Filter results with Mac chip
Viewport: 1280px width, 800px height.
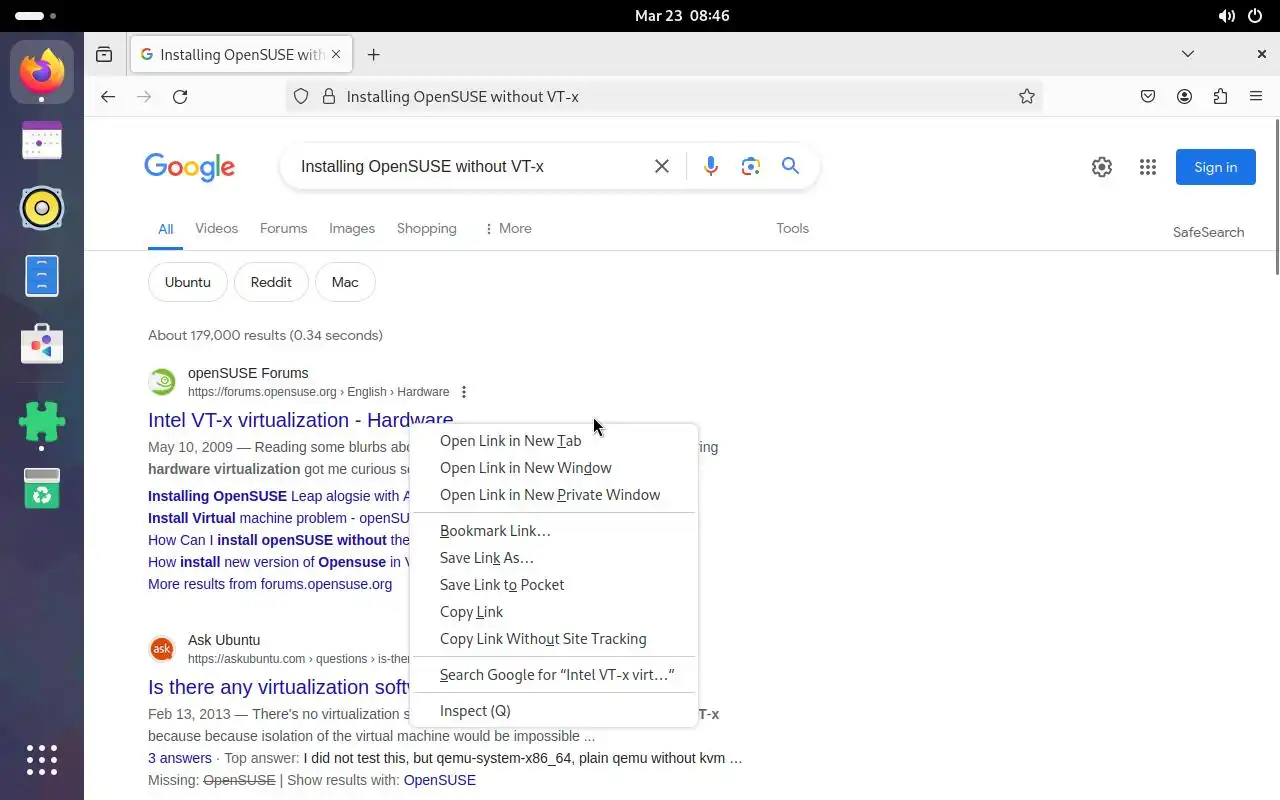coord(345,282)
